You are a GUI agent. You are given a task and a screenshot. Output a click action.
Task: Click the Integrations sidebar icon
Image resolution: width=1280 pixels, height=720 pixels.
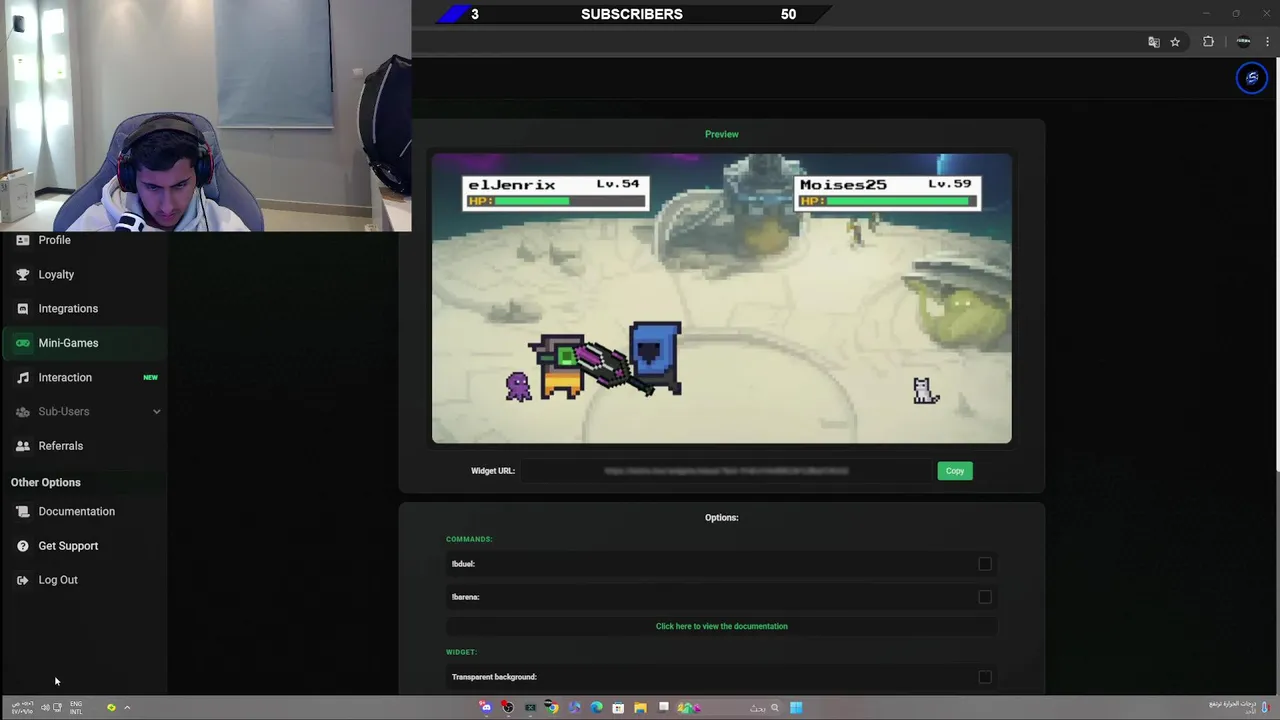click(x=23, y=308)
